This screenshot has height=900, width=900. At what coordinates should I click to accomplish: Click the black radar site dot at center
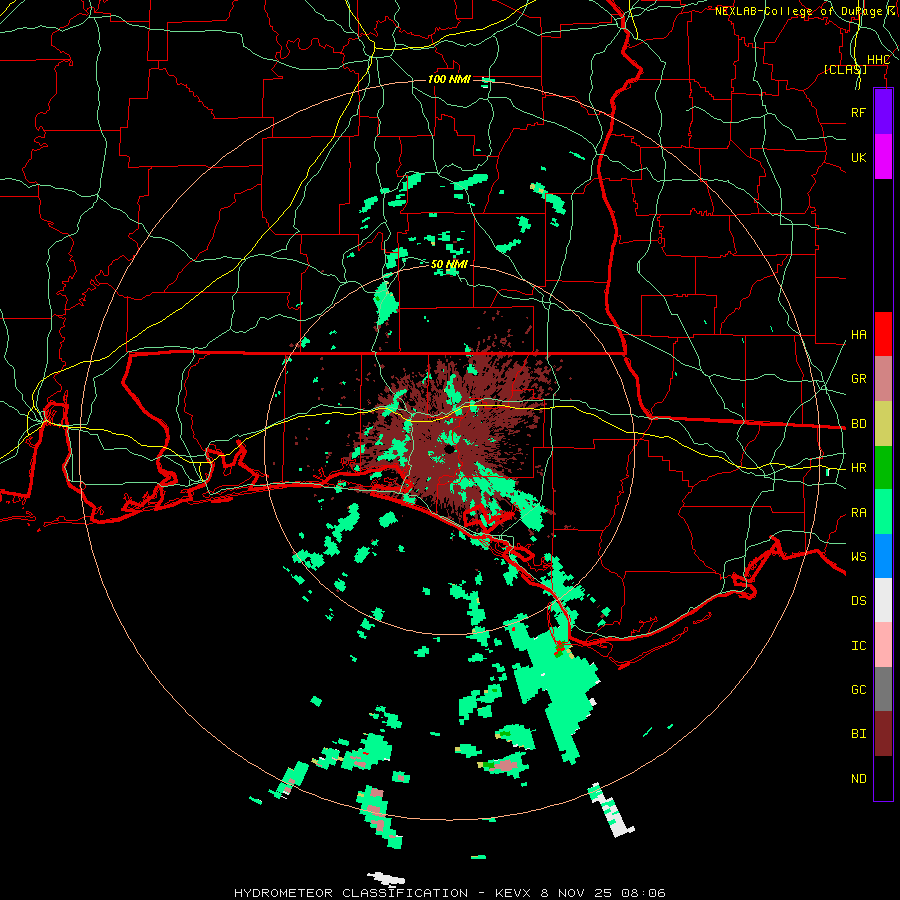(450, 449)
